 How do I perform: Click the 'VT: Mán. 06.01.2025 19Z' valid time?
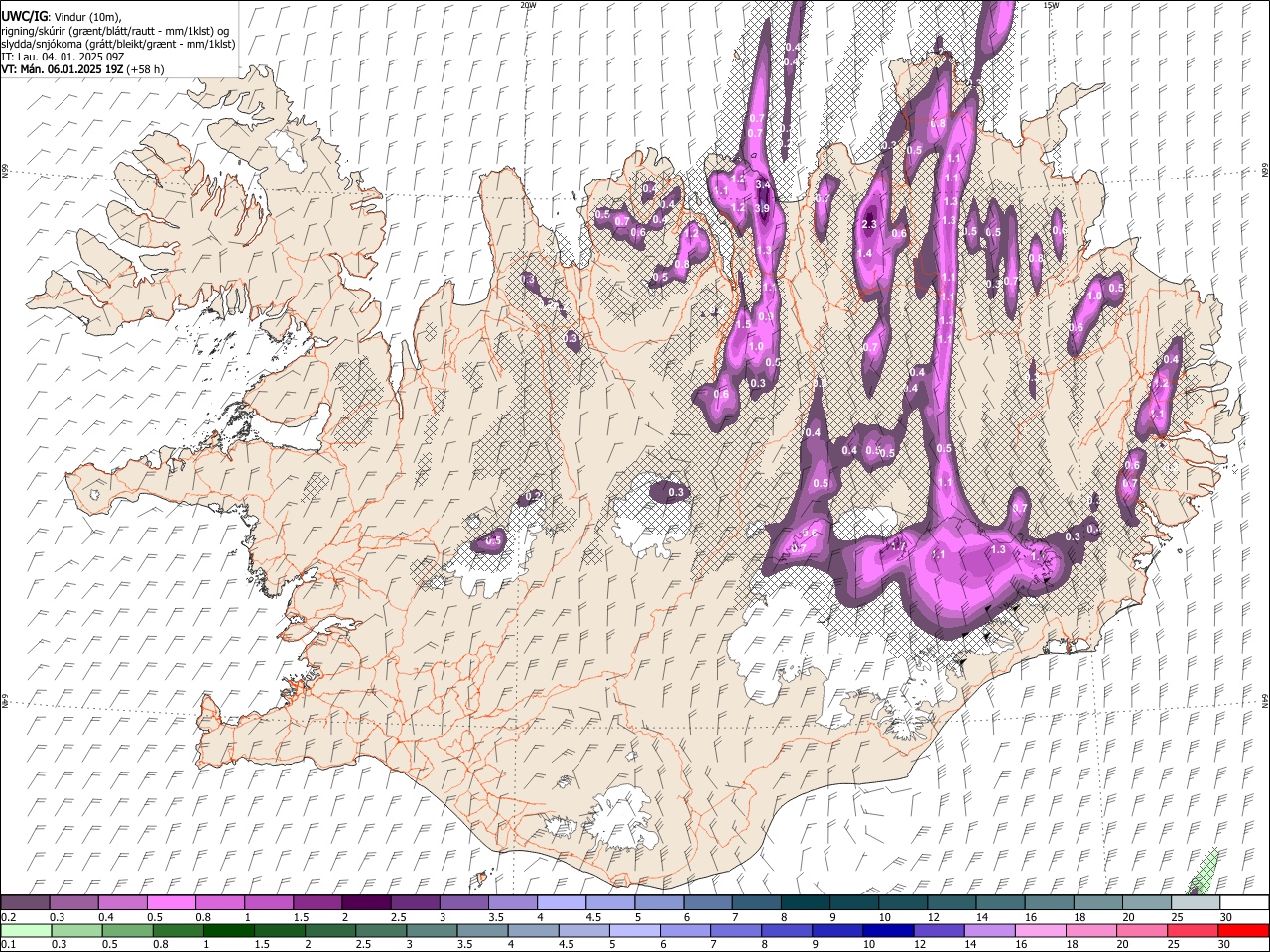(62, 69)
